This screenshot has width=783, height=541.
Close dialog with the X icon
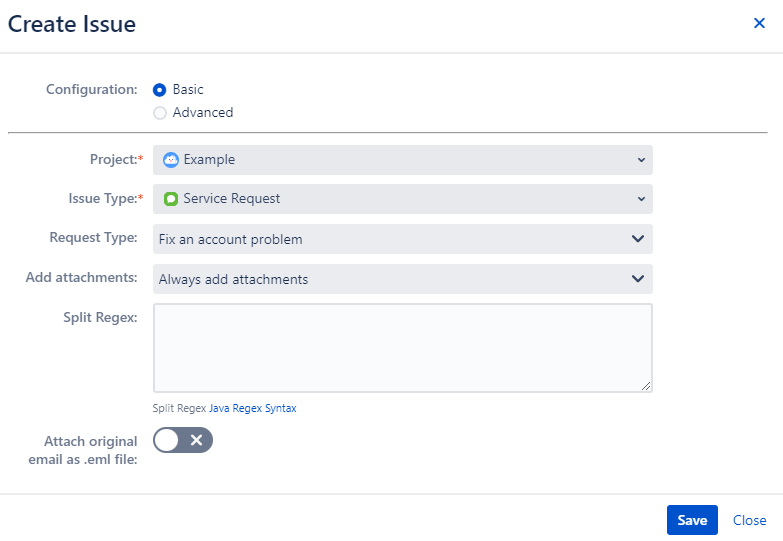(759, 23)
